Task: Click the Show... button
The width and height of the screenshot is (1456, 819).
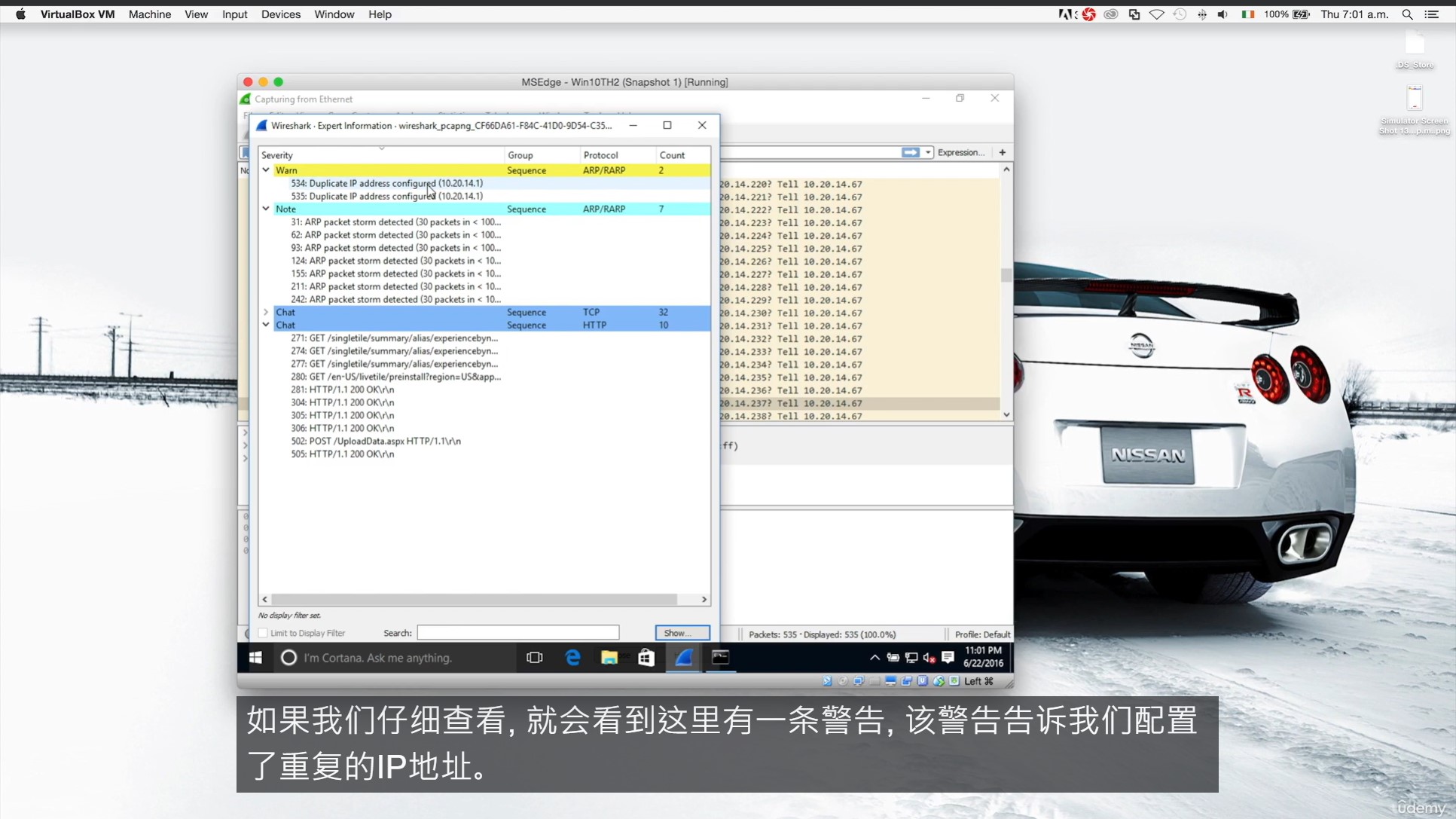Action: (x=682, y=633)
